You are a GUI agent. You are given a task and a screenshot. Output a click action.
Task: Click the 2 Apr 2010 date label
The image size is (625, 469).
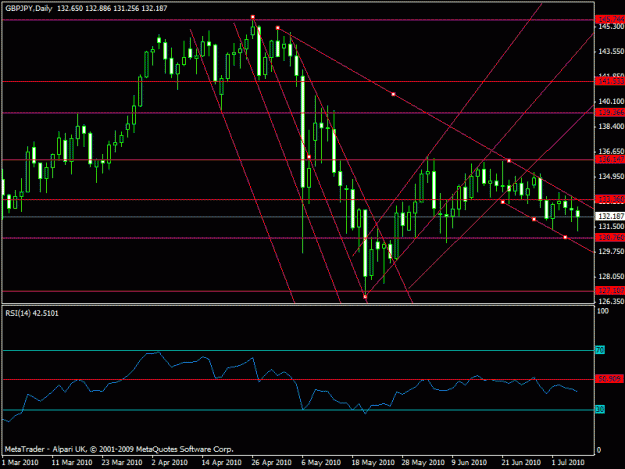click(169, 463)
